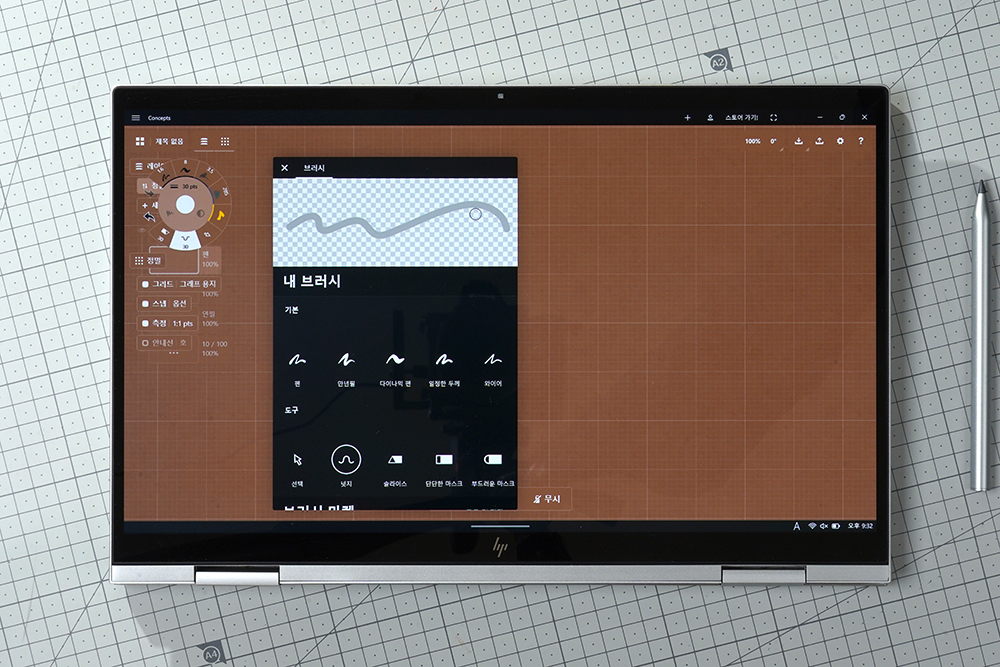The image size is (1000, 667).
Task: Click the import (download arrow) icon
Action: [x=798, y=141]
